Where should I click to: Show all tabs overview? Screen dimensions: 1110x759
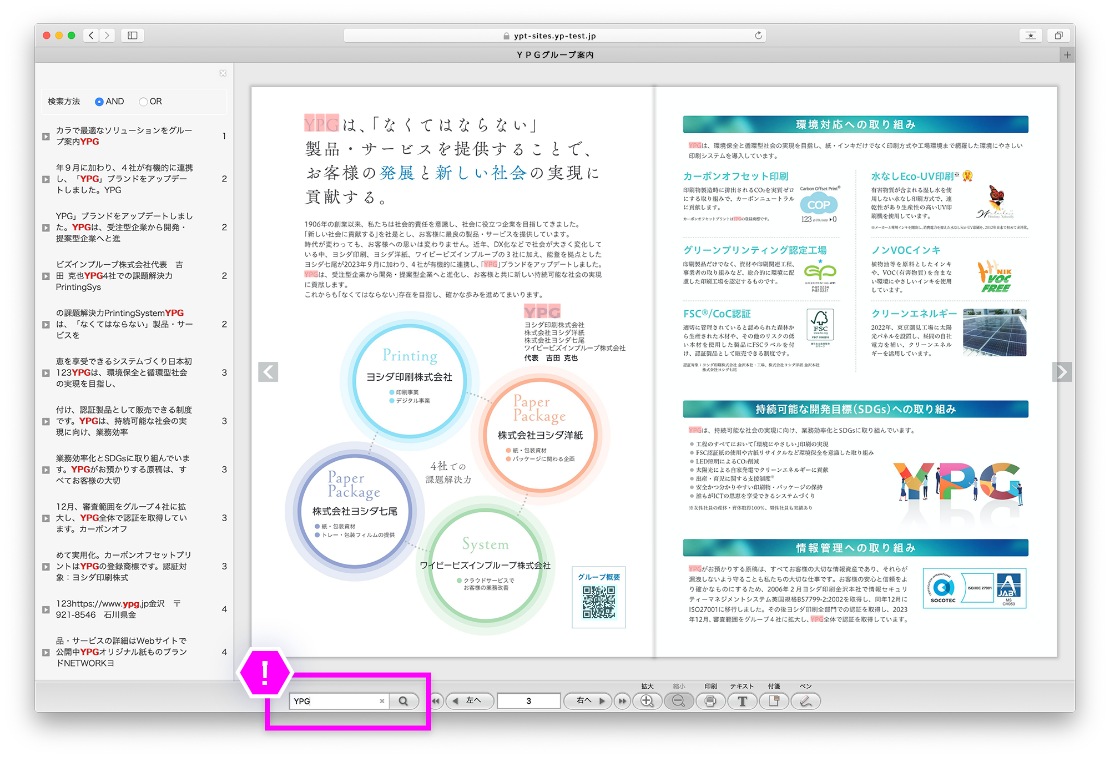[1058, 35]
